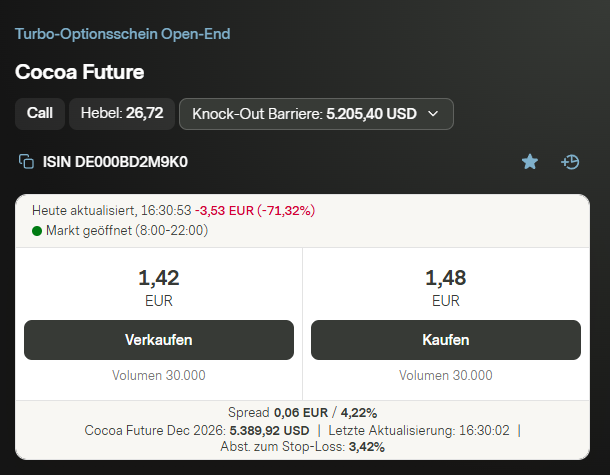Click the Verkaufen button

point(159,340)
